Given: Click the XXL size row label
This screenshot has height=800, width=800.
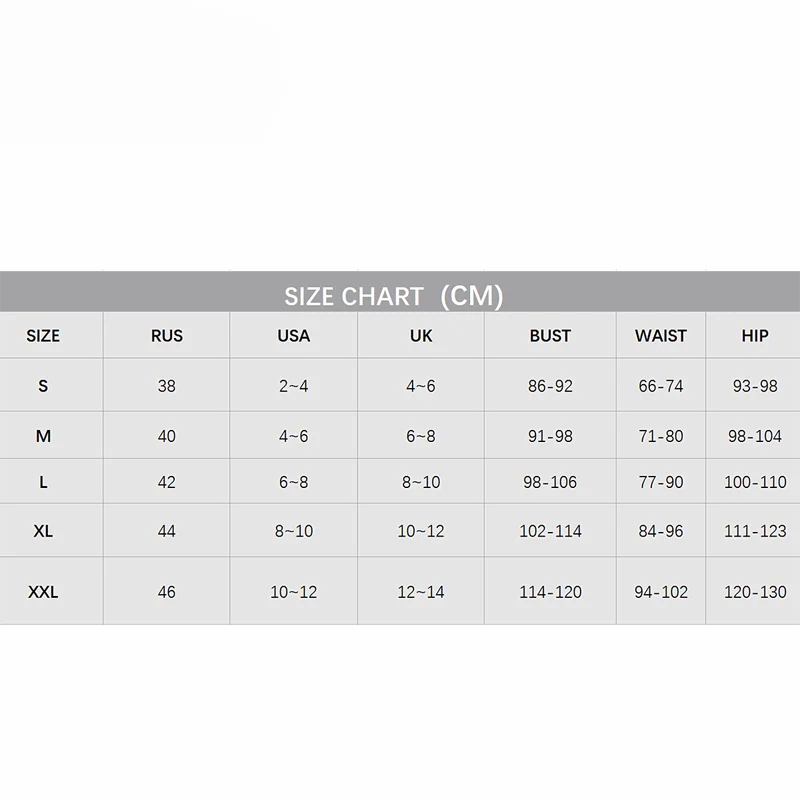Looking at the screenshot, I should click(43, 592).
